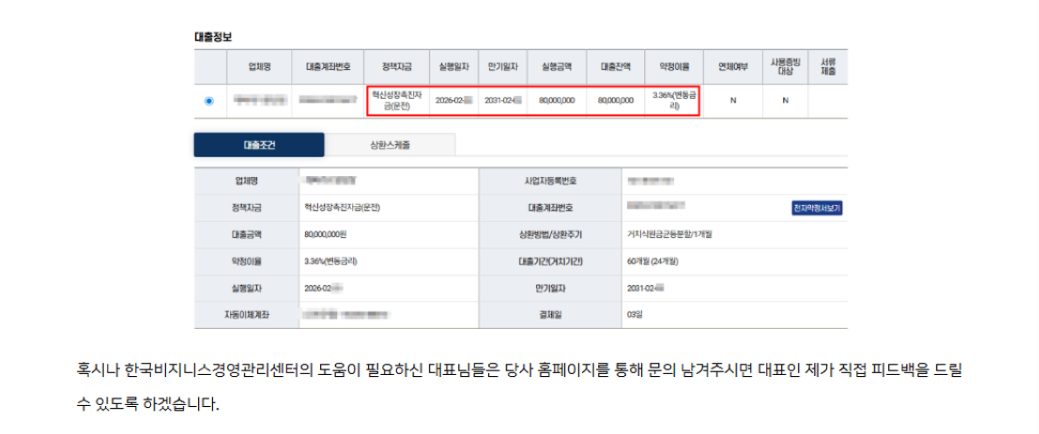The image size is (1039, 434).
Task: Click the 상환방법/상환주기 label
Action: coord(550,235)
